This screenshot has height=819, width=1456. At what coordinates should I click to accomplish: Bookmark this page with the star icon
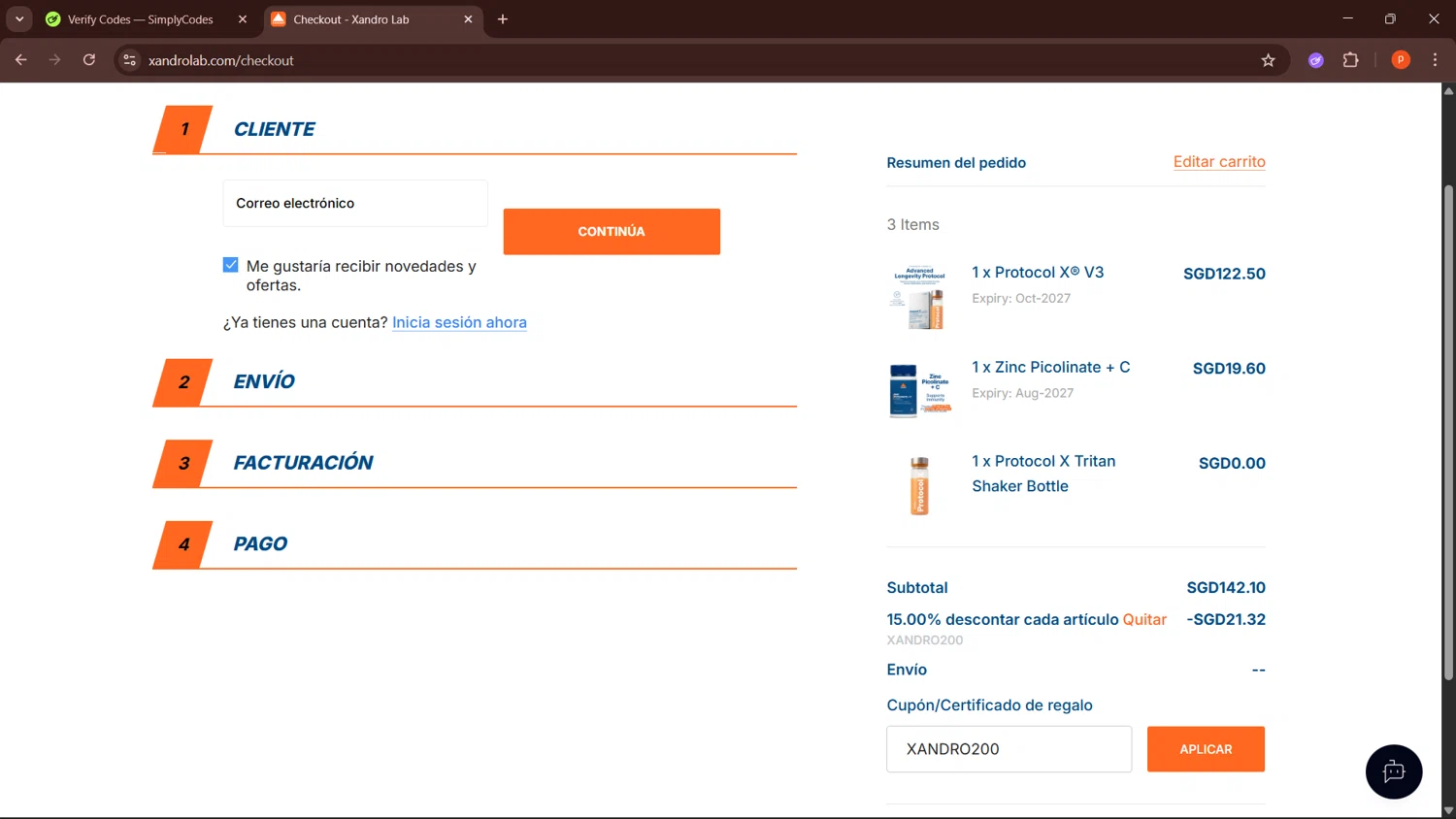point(1268,60)
